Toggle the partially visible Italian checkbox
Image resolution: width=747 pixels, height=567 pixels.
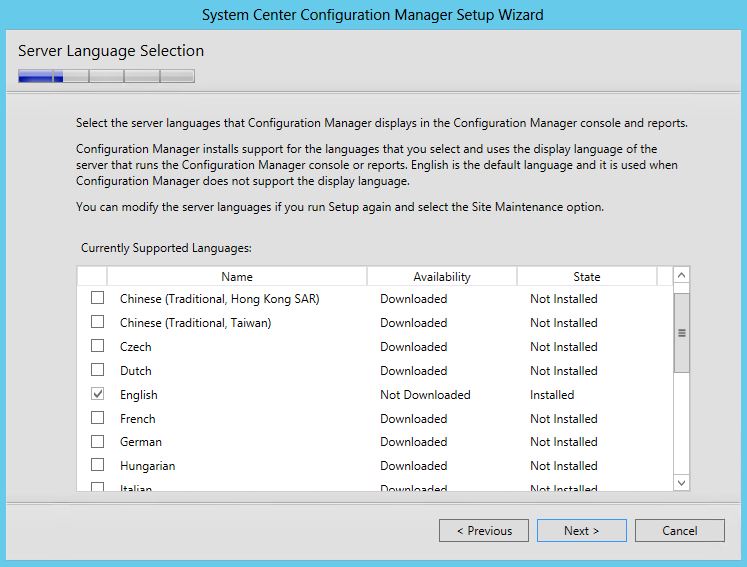pos(98,487)
